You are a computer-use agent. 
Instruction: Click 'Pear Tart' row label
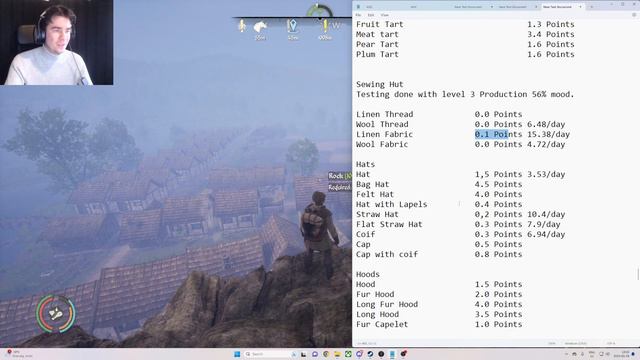click(x=377, y=44)
